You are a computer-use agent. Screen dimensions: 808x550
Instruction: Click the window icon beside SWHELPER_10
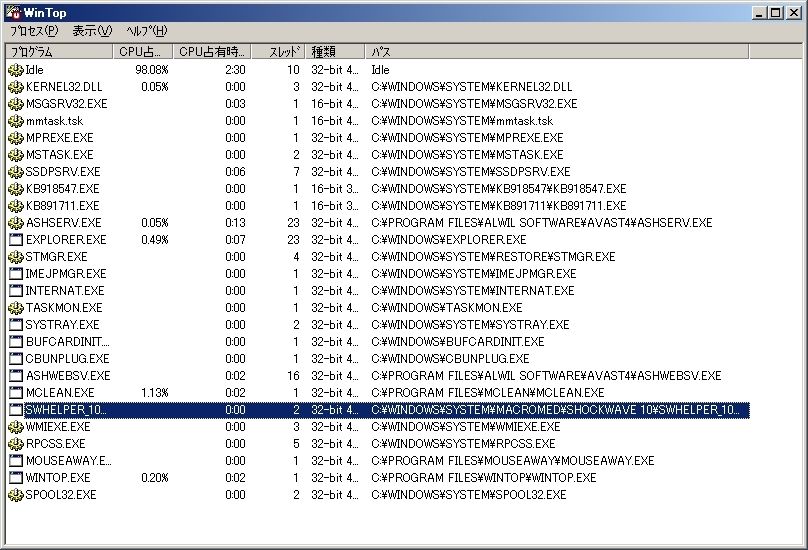point(16,410)
